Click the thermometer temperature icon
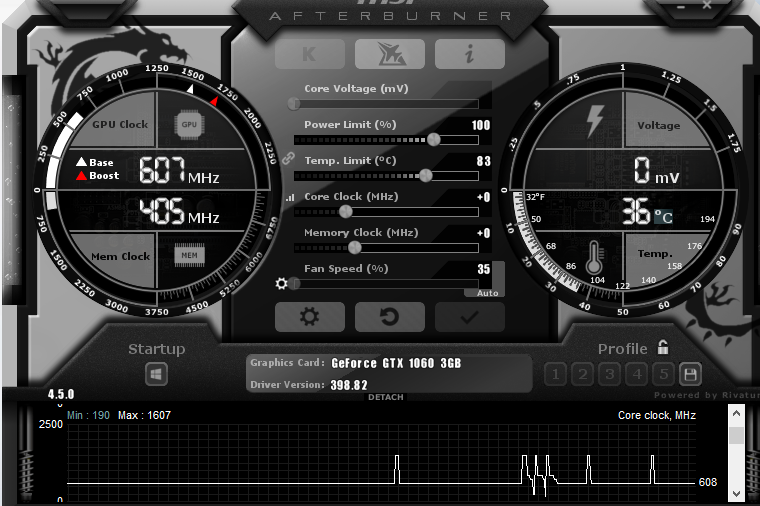 [594, 257]
